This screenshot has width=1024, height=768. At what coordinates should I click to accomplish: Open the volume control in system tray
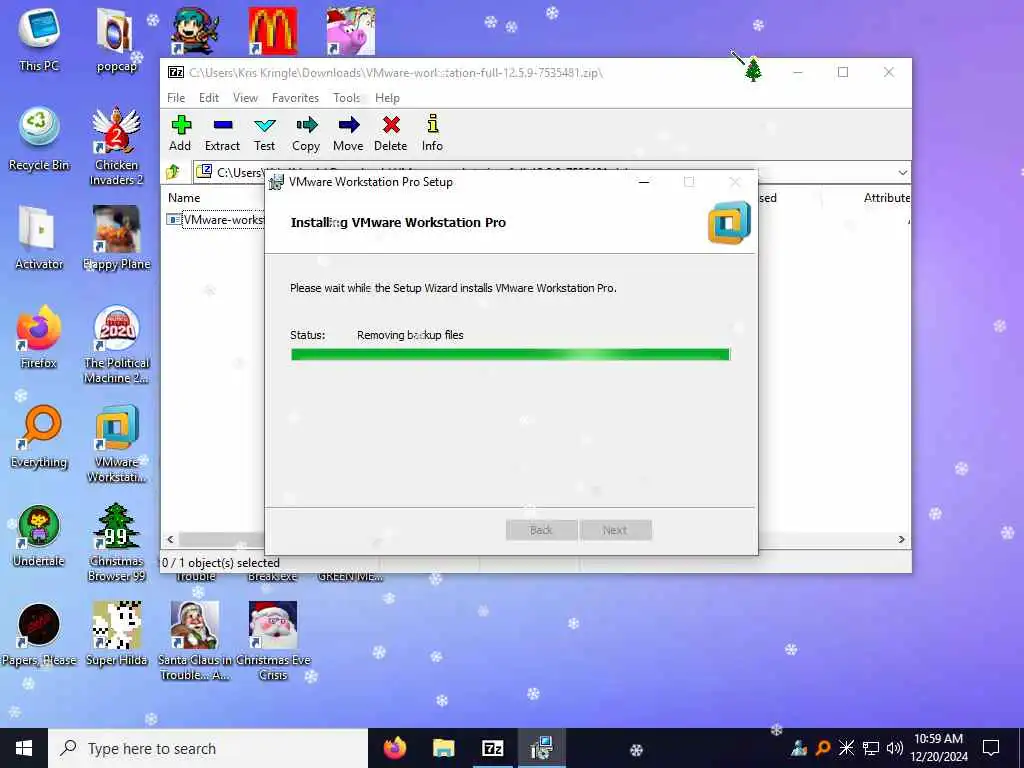[895, 748]
